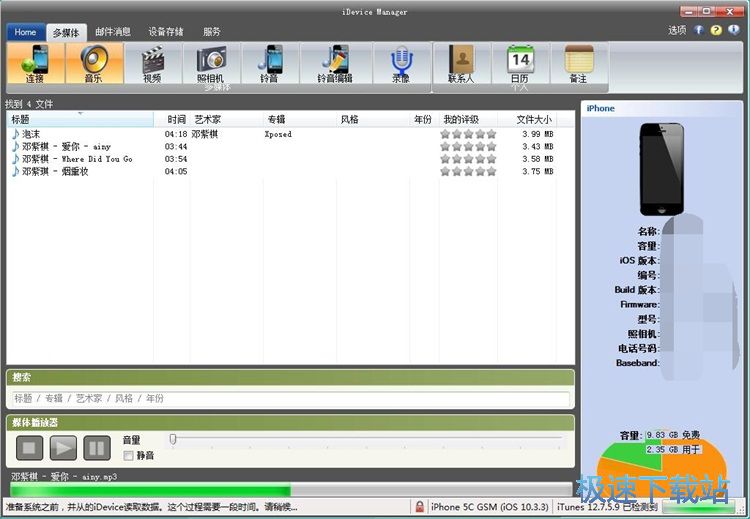
Task: Click the 连接 (Connect) iPhone icon
Action: tap(36, 63)
